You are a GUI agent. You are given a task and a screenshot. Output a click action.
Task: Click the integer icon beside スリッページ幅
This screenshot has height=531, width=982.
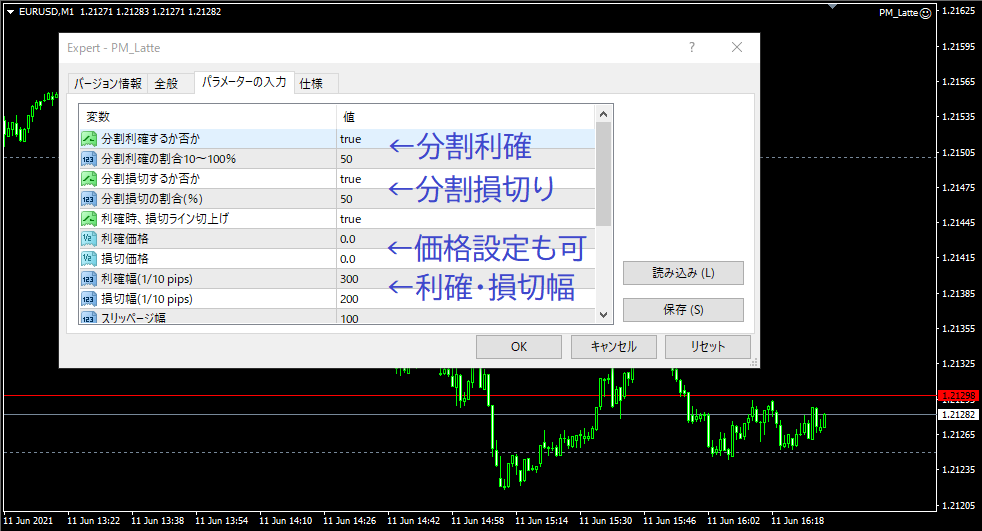tap(89, 317)
